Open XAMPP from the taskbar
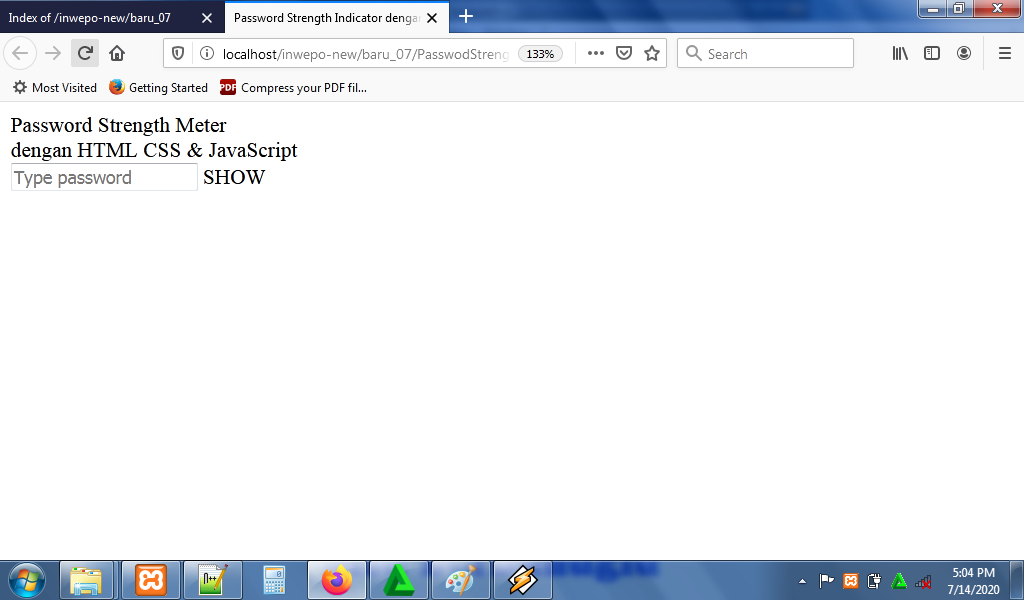 pos(151,580)
